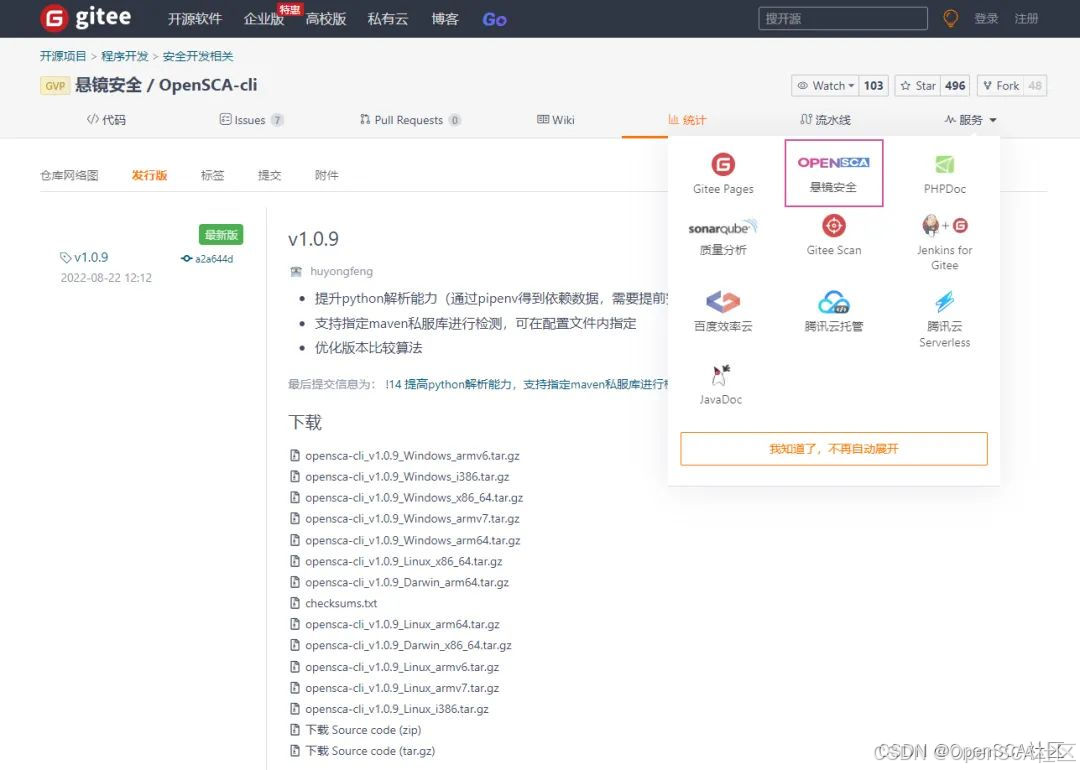Click the 最新版 badge
The image size is (1080, 770).
coord(221,235)
